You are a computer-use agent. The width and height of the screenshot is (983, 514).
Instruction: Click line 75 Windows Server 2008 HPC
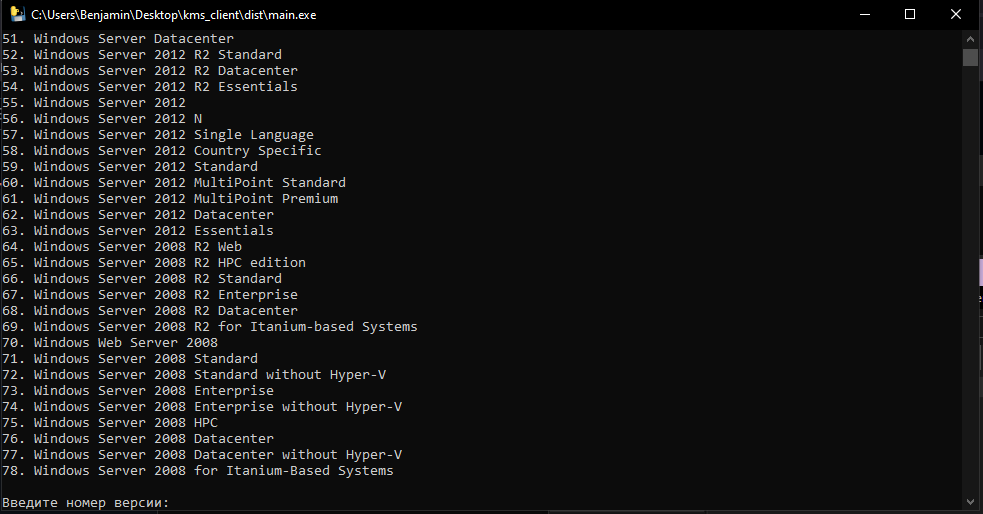(110, 422)
